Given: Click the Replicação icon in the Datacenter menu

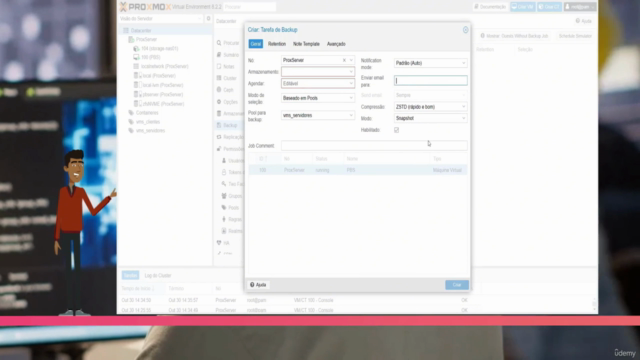Looking at the screenshot, I should tap(219, 137).
